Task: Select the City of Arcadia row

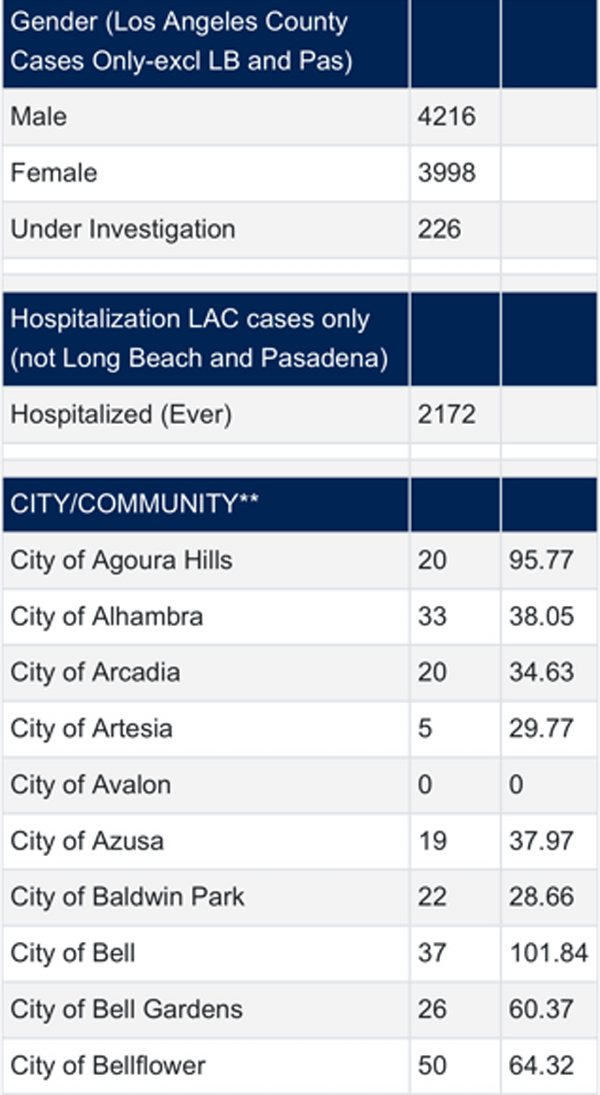Action: [x=300, y=673]
